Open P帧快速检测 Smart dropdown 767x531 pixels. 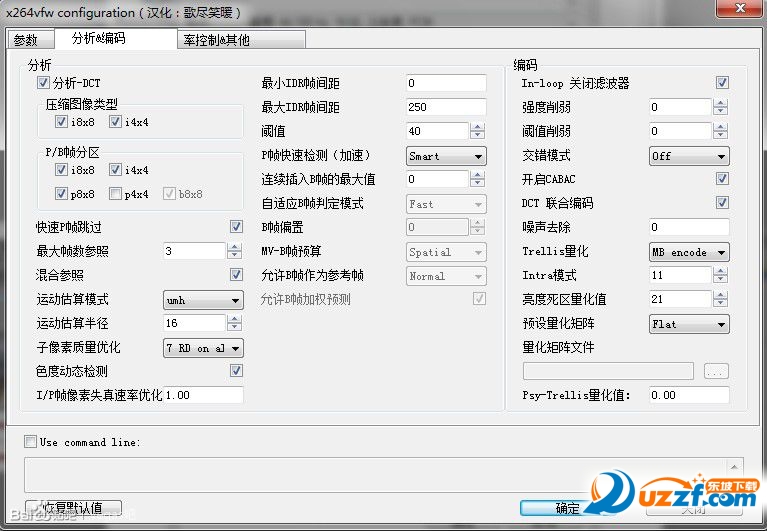446,156
